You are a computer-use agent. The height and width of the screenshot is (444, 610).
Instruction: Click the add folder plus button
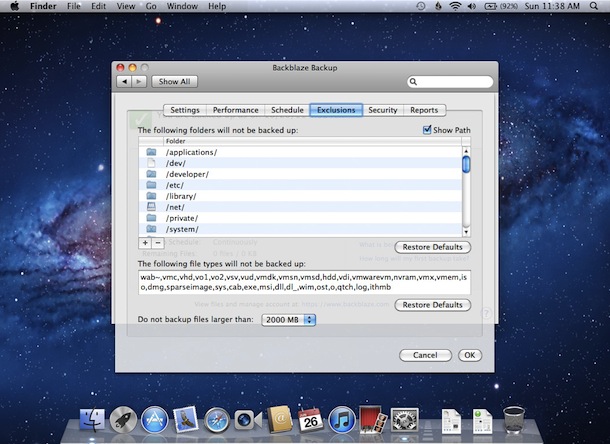click(145, 242)
